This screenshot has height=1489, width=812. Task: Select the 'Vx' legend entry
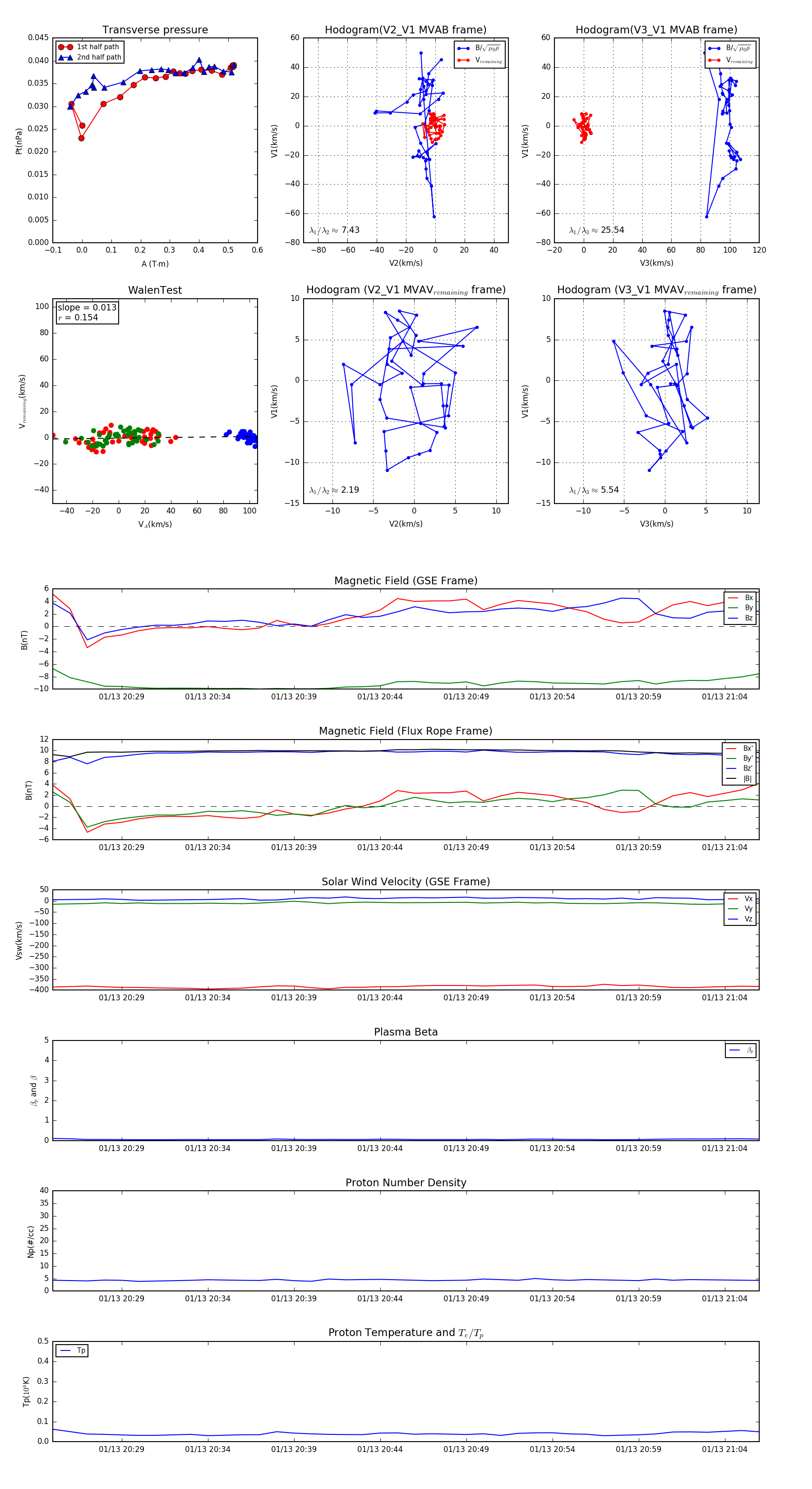pos(741,899)
